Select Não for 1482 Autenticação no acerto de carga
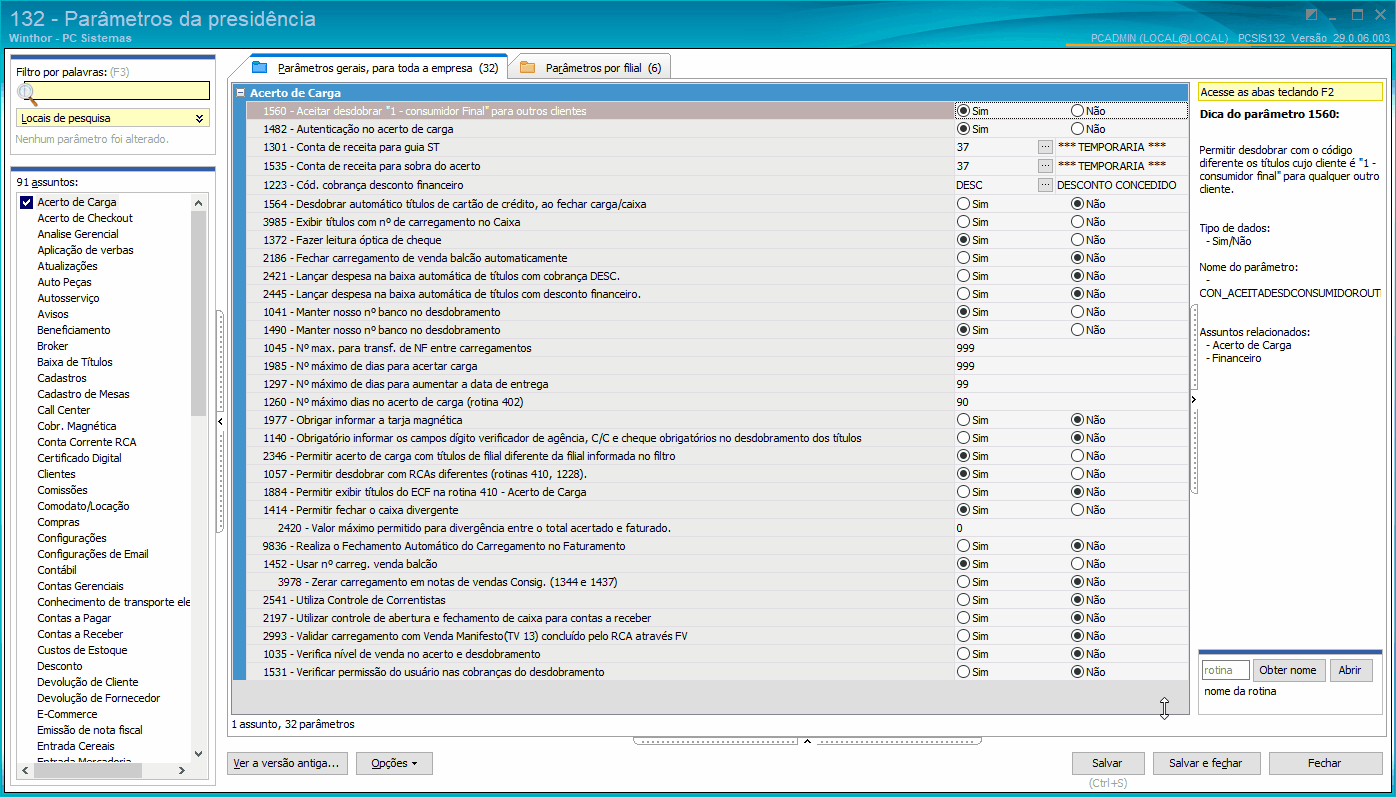This screenshot has height=797, width=1396. pos(1077,129)
